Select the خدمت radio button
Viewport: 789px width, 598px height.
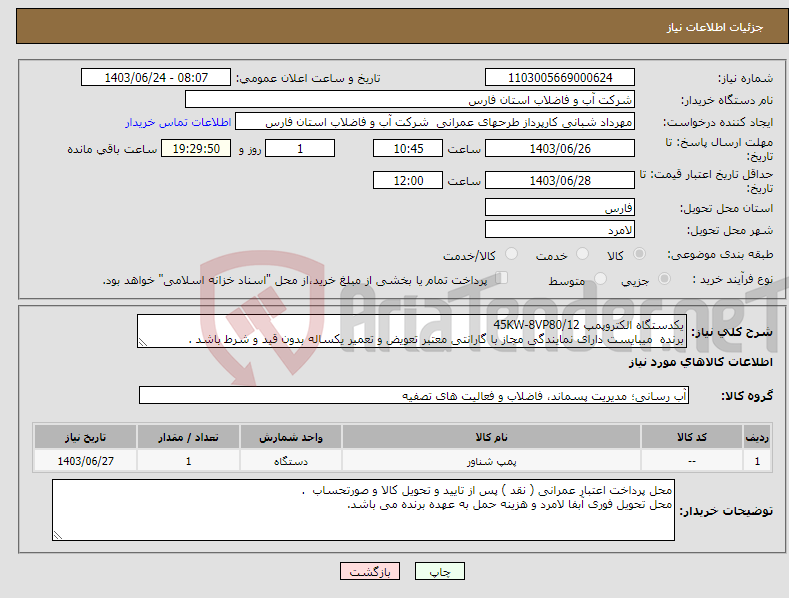583,254
